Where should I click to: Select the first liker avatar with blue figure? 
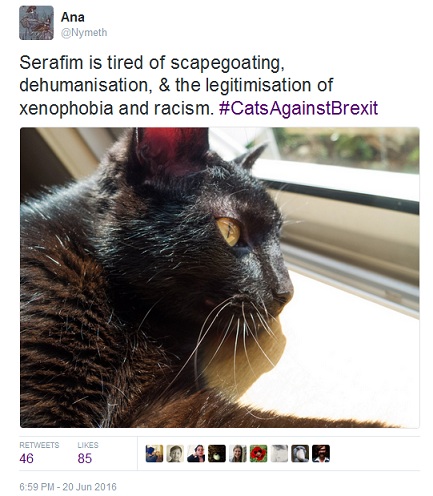click(154, 453)
